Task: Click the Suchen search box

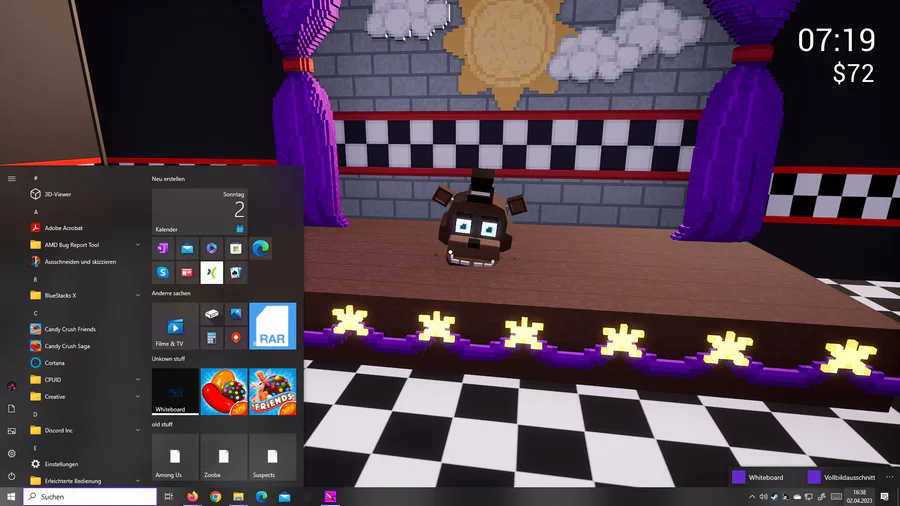Action: (x=90, y=497)
